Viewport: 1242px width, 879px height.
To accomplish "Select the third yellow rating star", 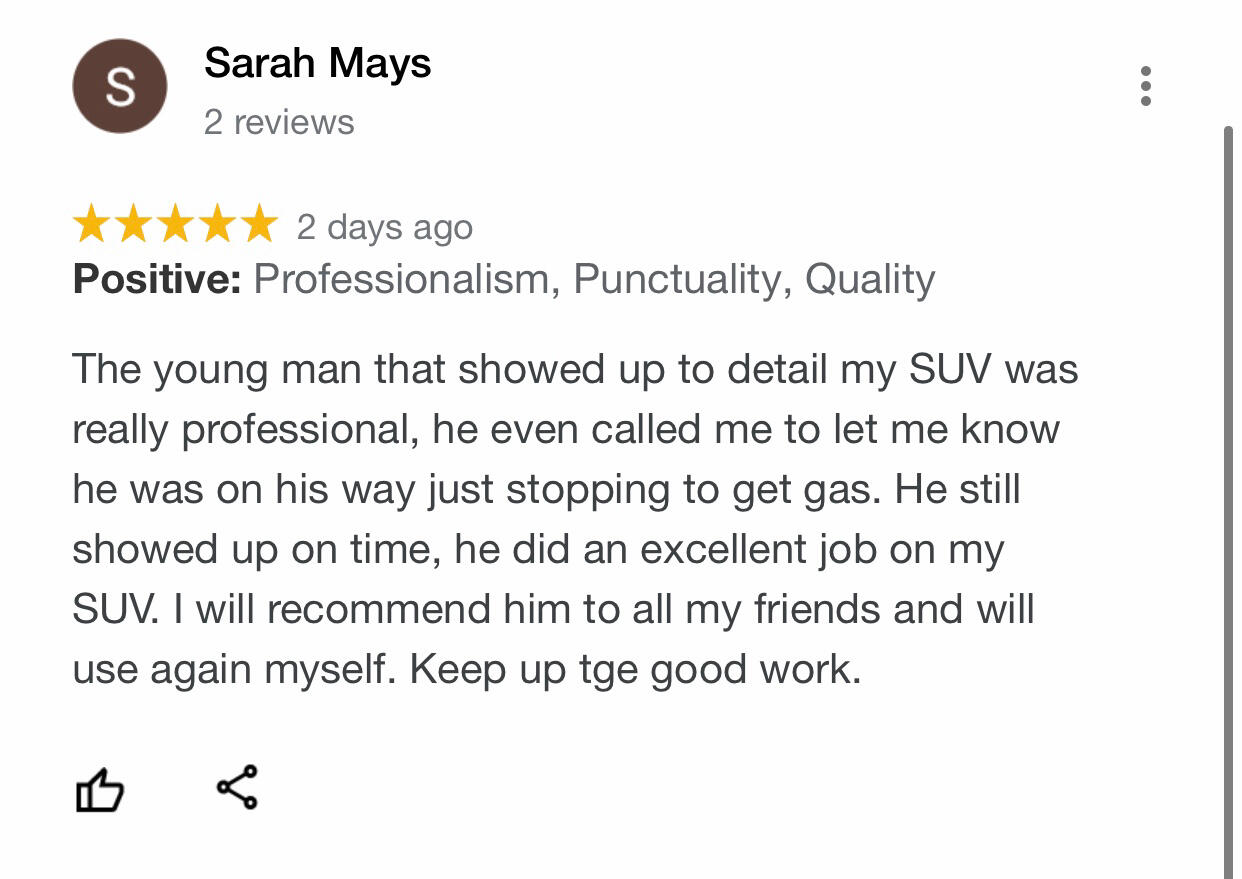I will click(x=175, y=225).
